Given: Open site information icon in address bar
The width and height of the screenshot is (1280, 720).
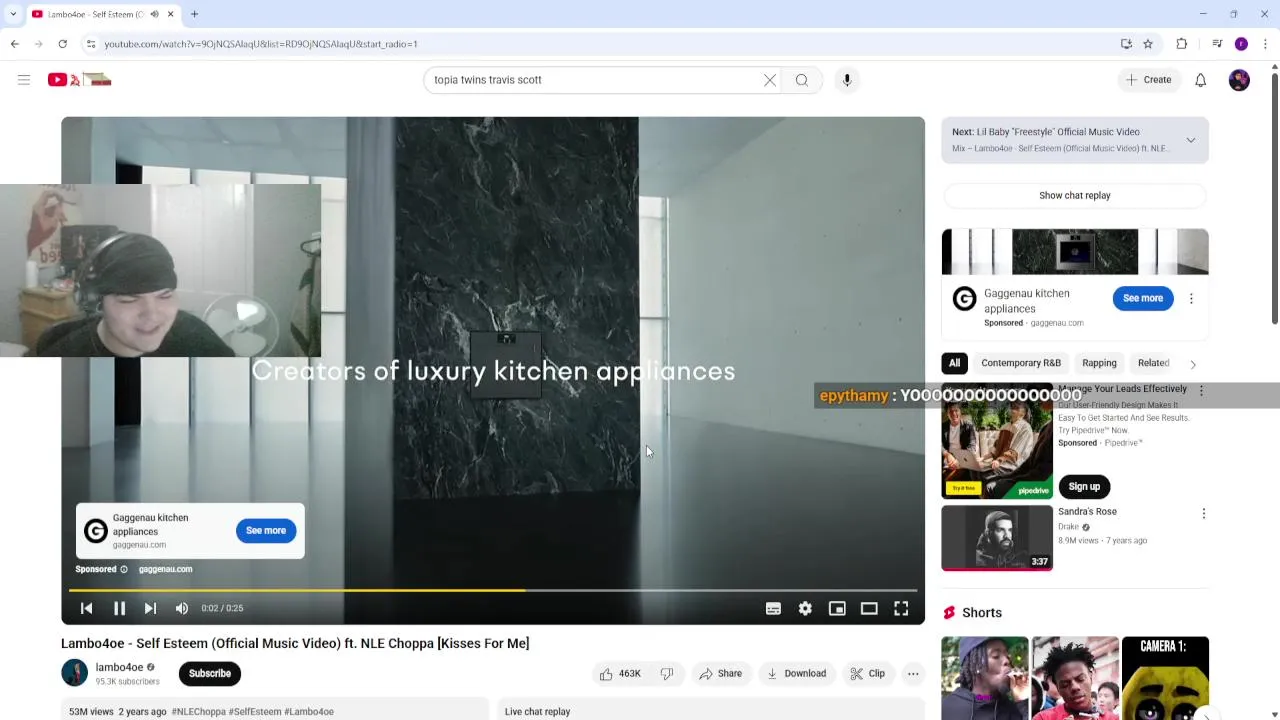Looking at the screenshot, I should click(x=91, y=44).
